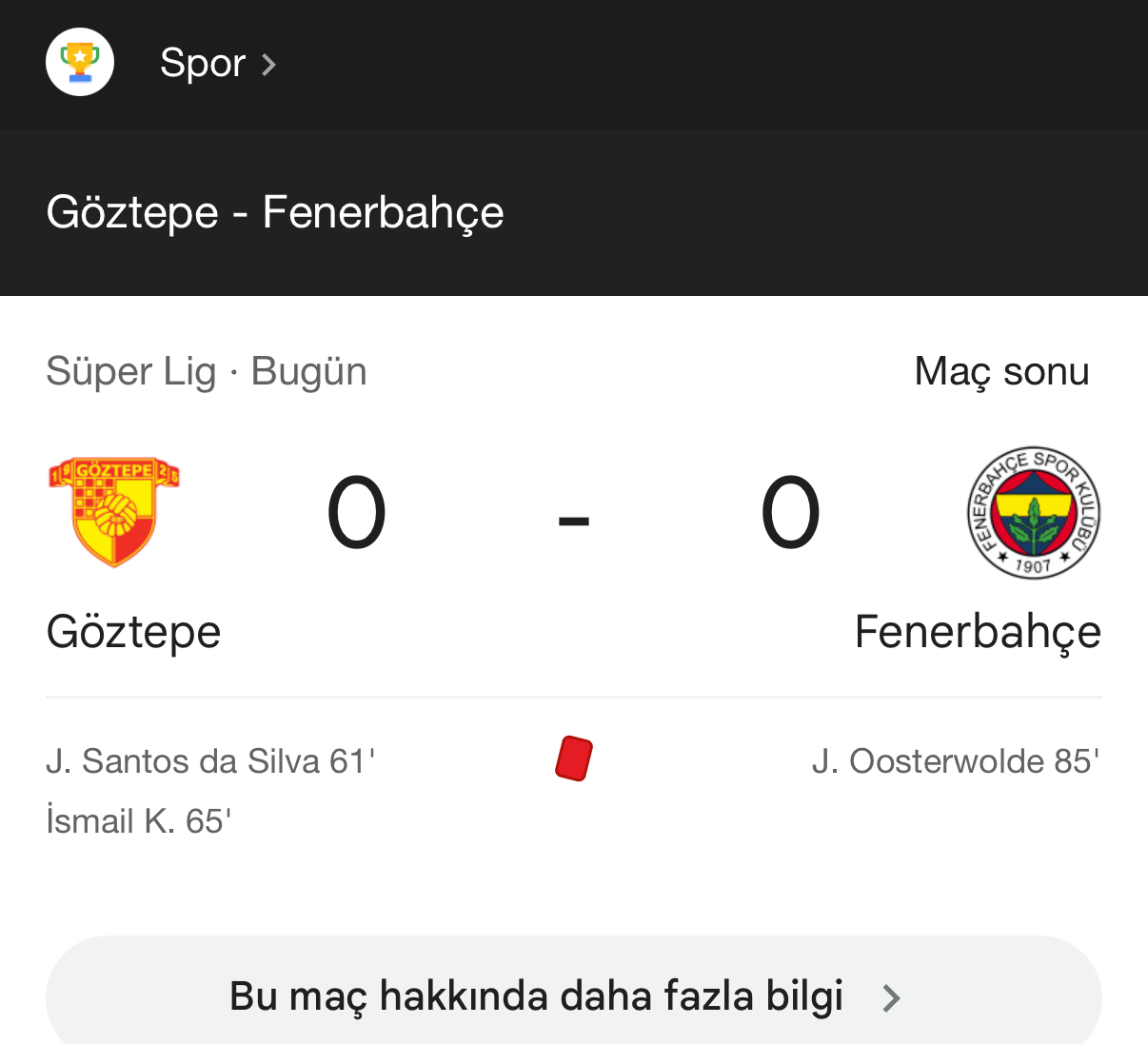Tap the Göztepe club crest
Viewport: 1148px width, 1044px height.
[114, 512]
